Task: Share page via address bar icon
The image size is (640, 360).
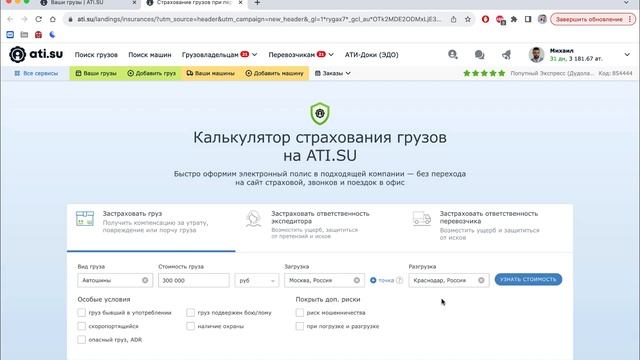Action: click(x=453, y=19)
